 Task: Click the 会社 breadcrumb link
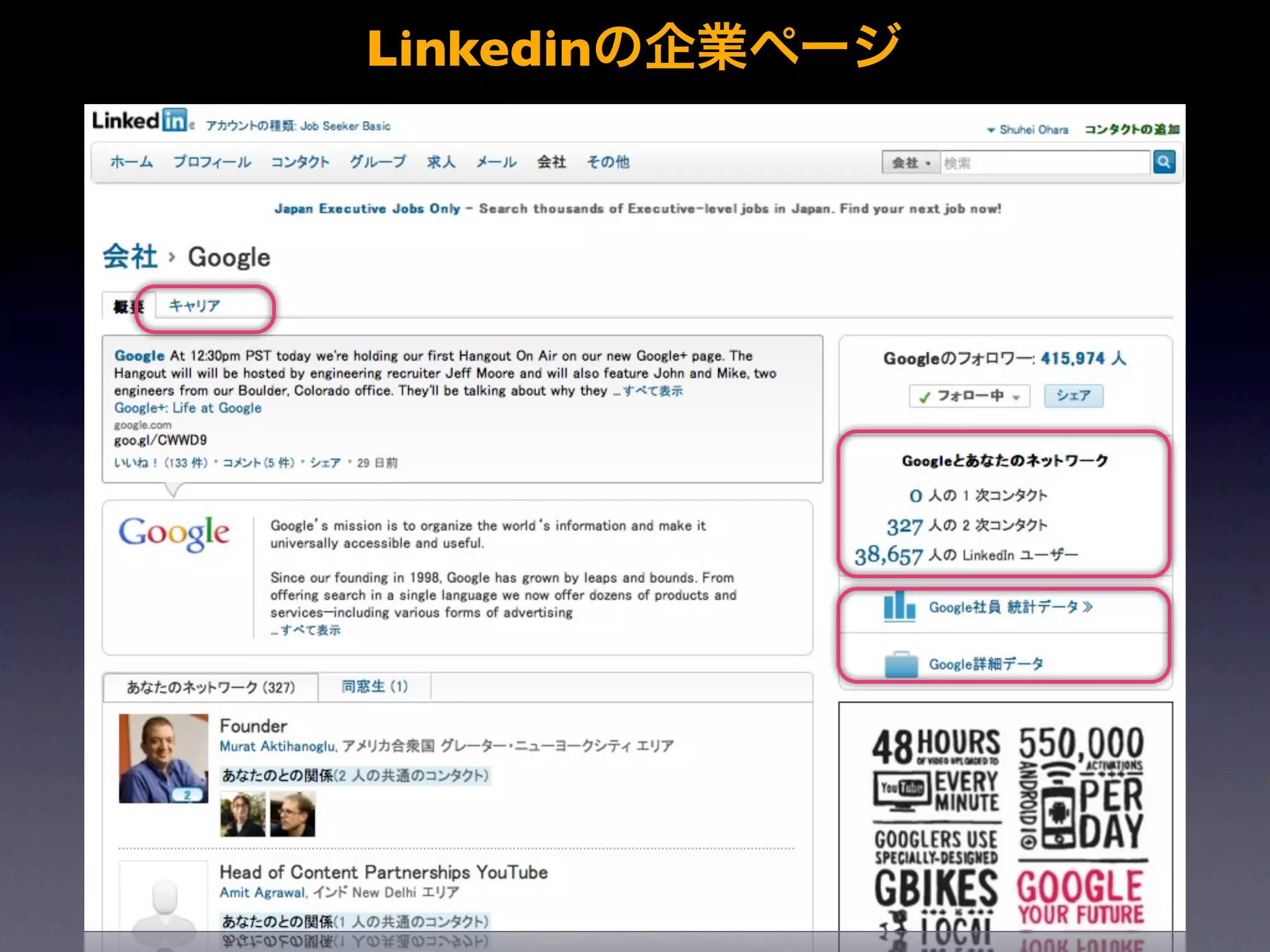(x=130, y=257)
